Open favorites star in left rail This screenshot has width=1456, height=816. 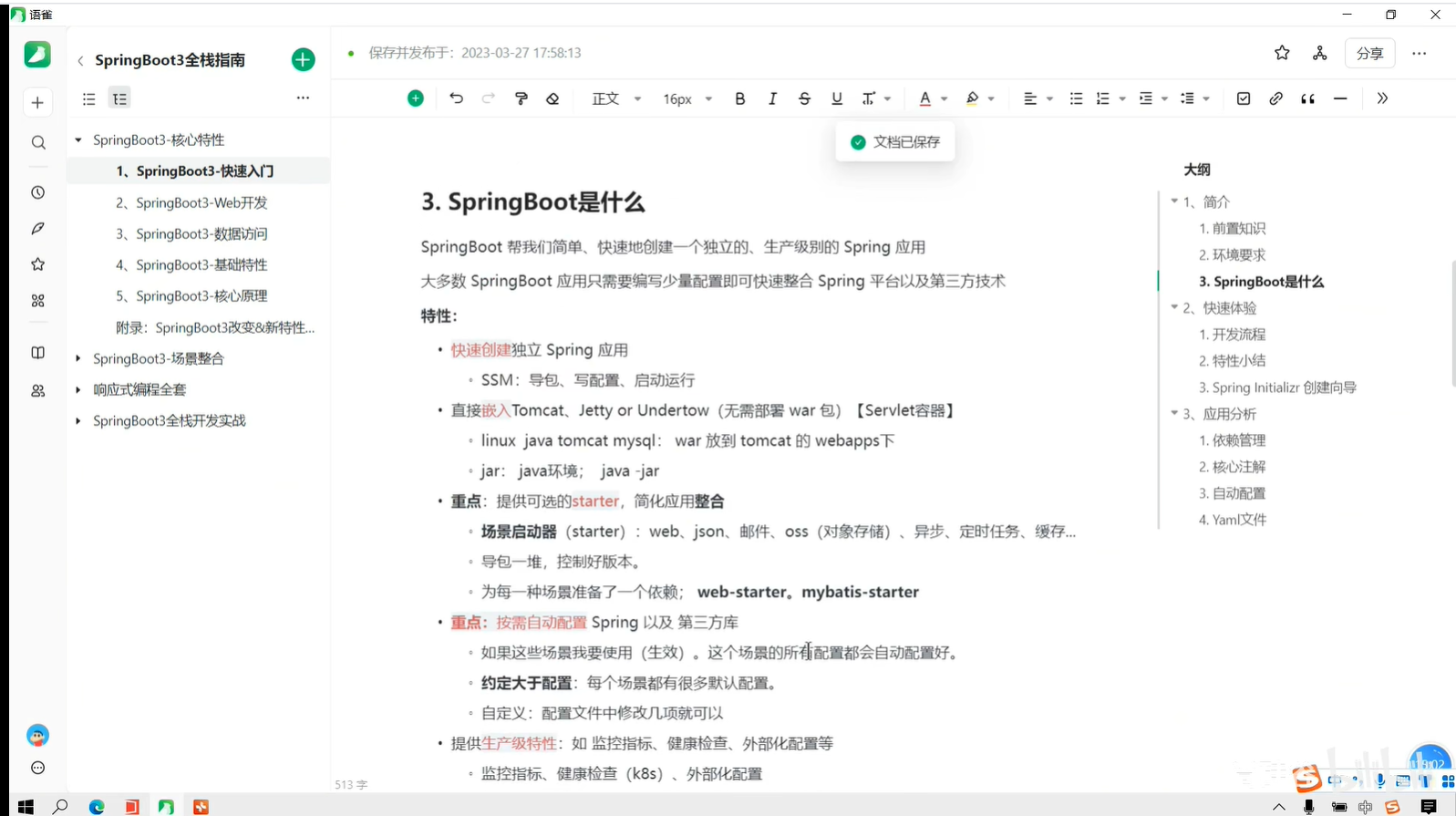37,264
